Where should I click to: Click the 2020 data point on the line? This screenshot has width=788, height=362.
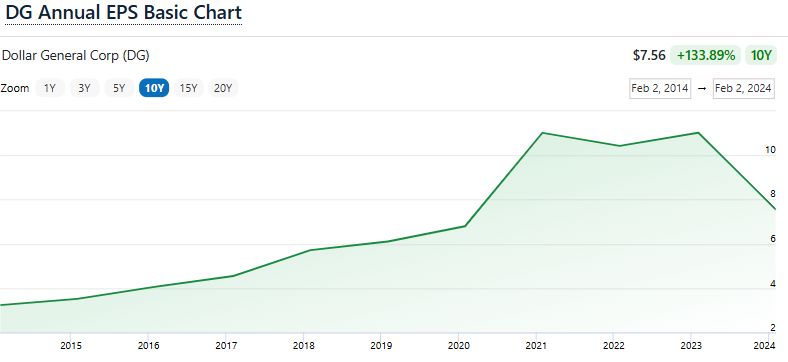point(465,226)
